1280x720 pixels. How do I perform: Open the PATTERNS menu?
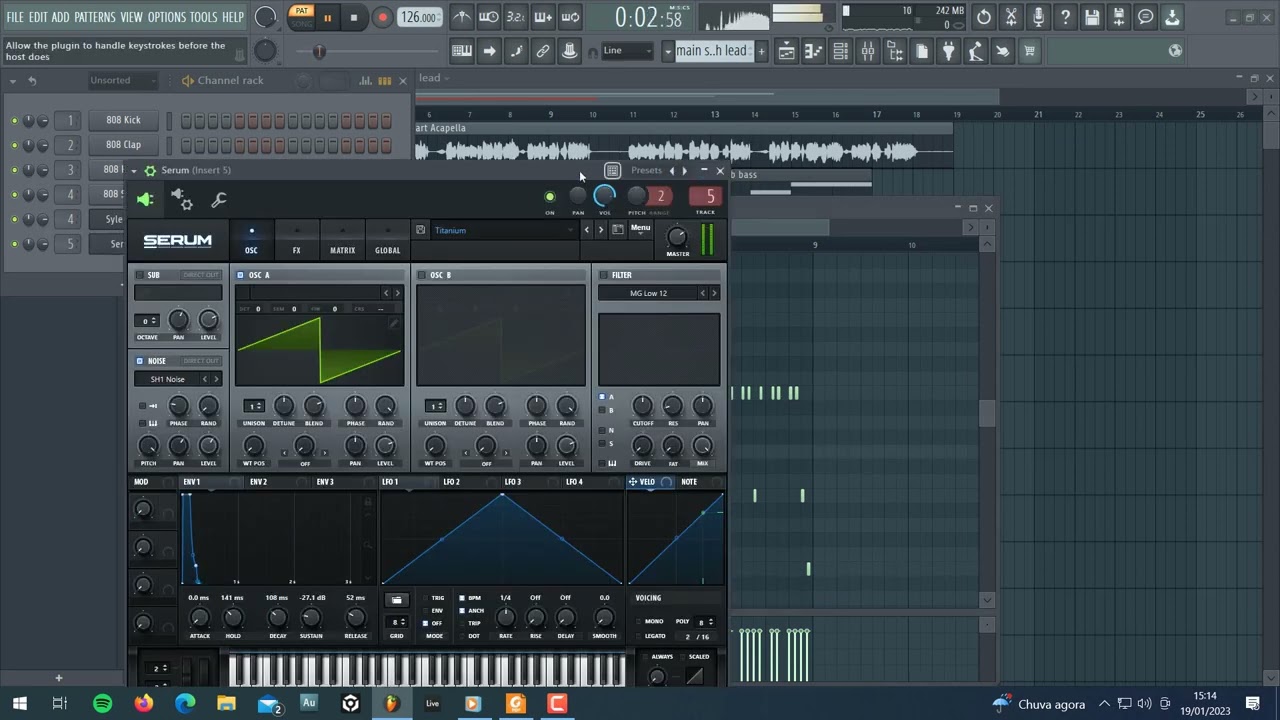[x=95, y=17]
